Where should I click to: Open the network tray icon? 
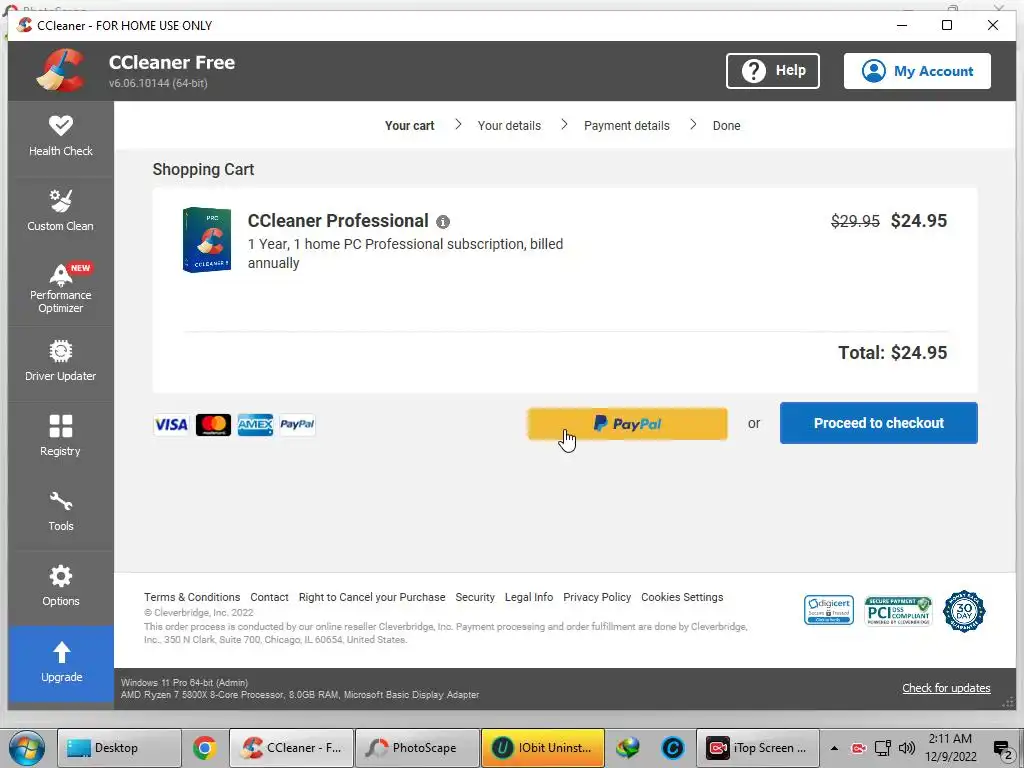click(x=882, y=748)
